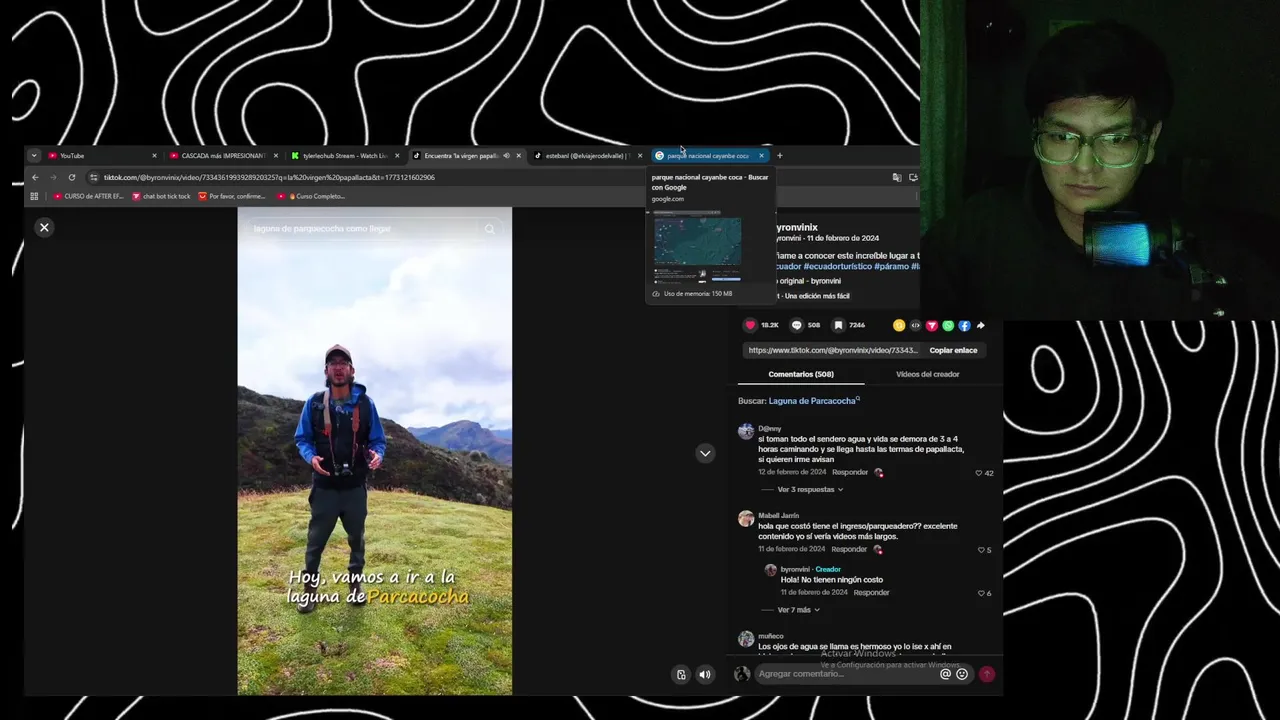Click the tiktok.com address bar URL
The width and height of the screenshot is (1280, 720).
coord(269,178)
